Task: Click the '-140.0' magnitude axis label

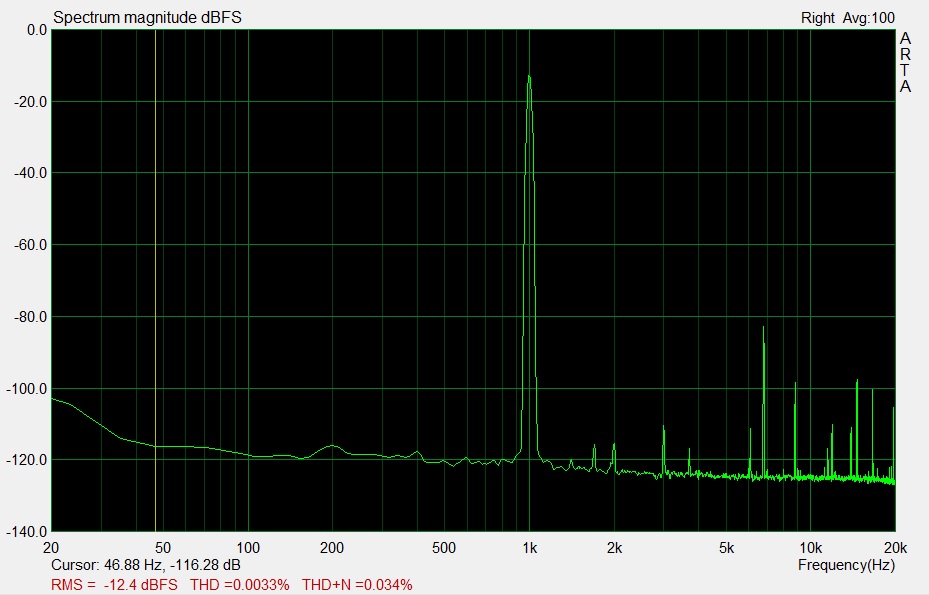Action: 27,532
